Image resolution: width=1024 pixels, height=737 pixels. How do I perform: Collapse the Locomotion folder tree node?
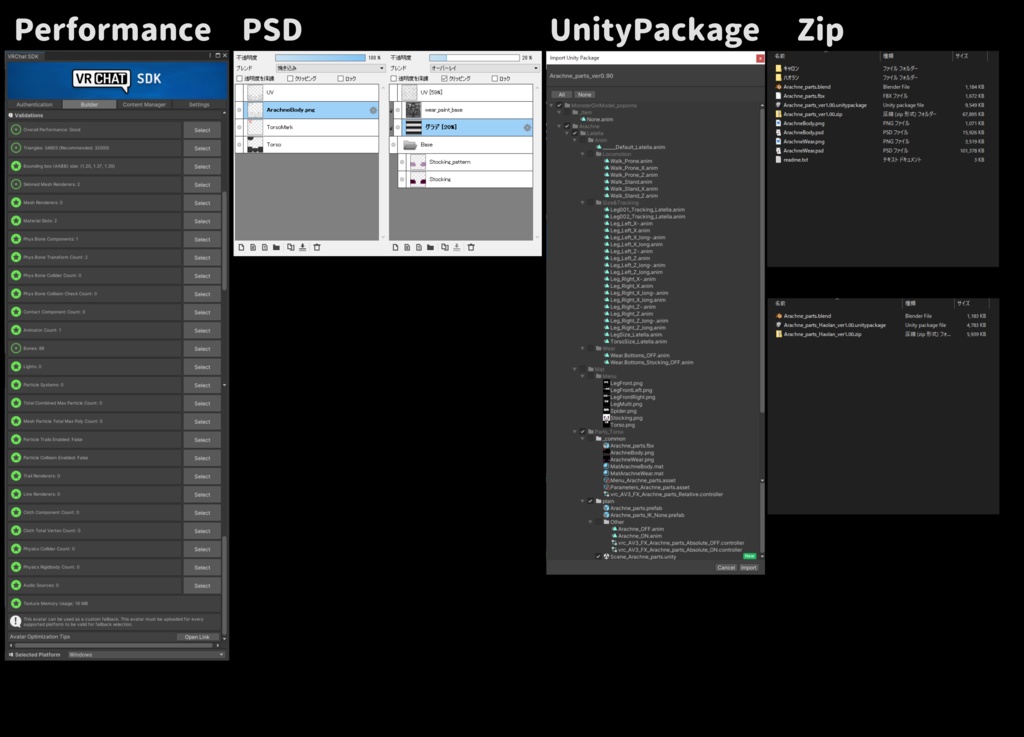(x=583, y=154)
